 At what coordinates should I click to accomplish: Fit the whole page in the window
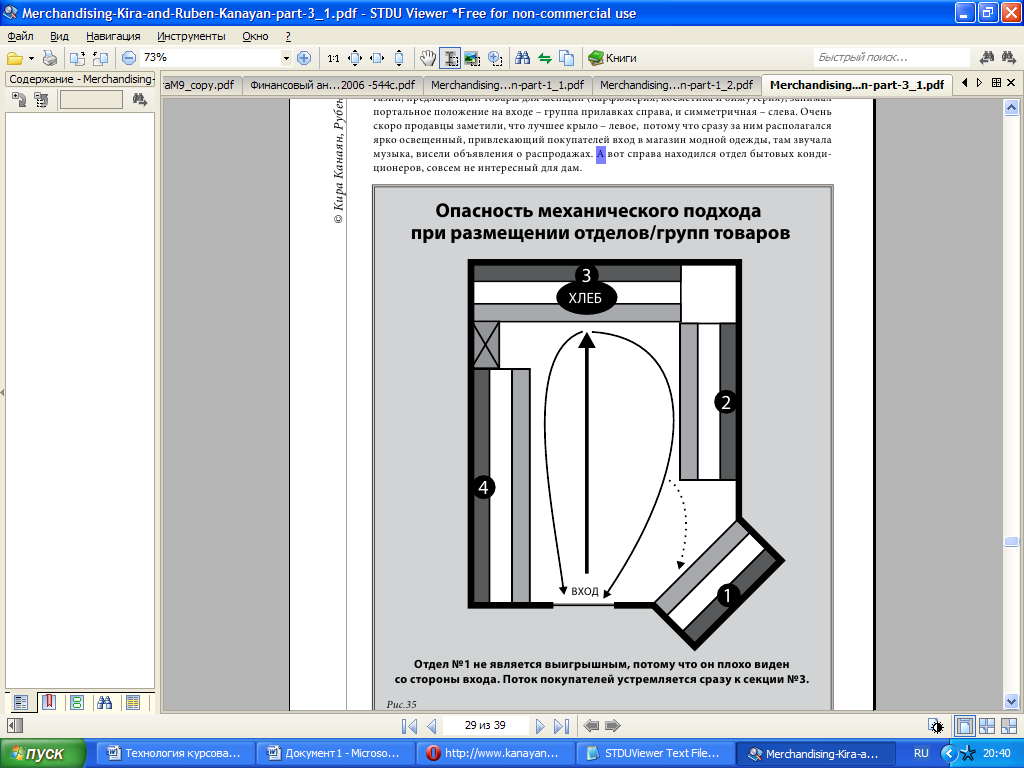pos(355,58)
